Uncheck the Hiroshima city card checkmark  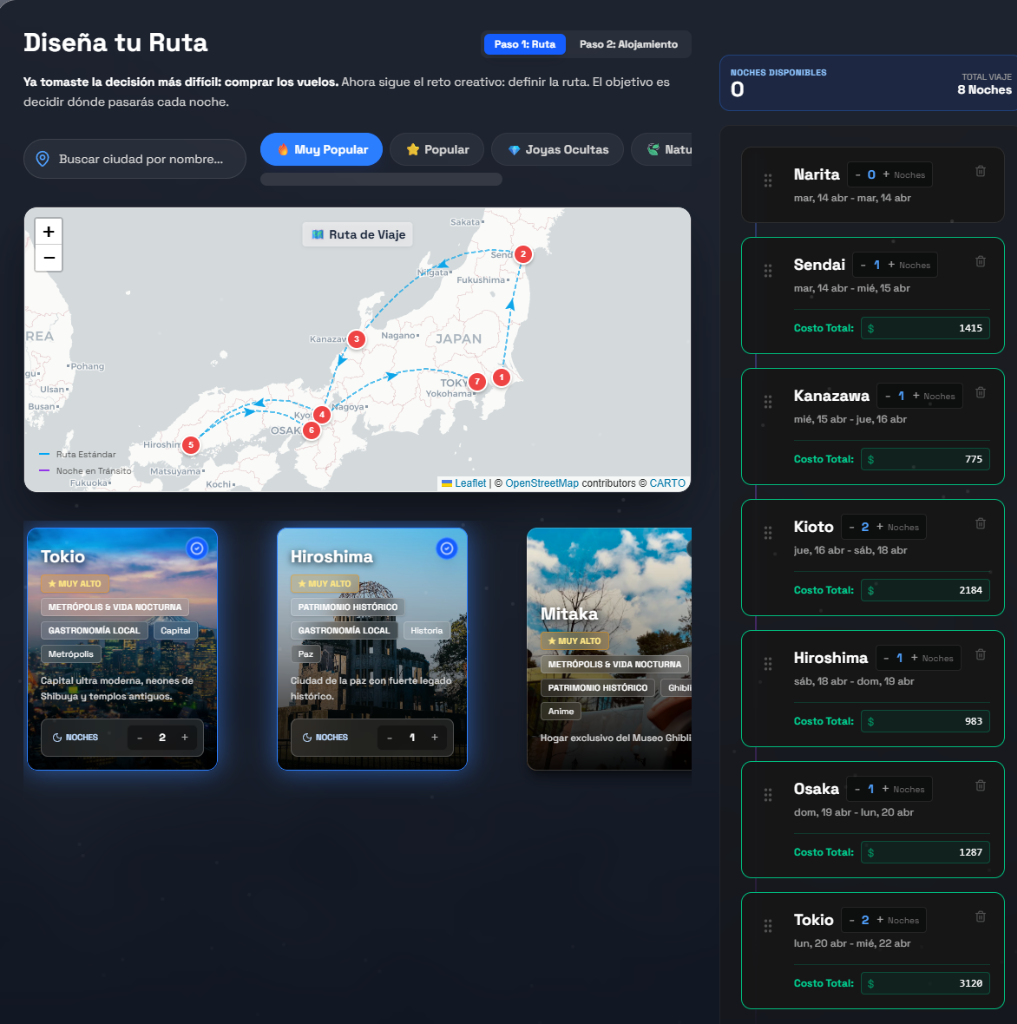(x=447, y=548)
